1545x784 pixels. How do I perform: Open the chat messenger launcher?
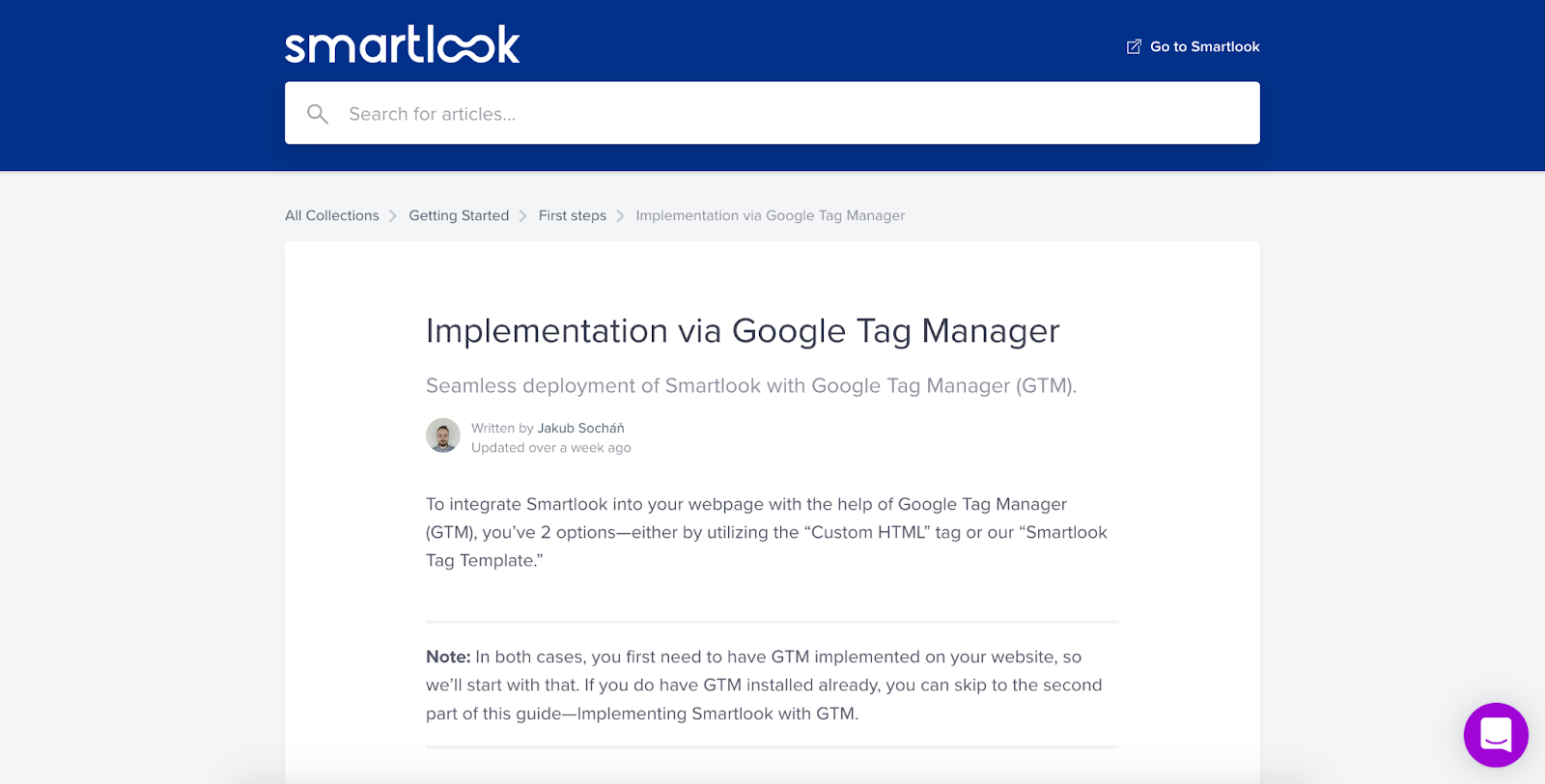[1496, 735]
